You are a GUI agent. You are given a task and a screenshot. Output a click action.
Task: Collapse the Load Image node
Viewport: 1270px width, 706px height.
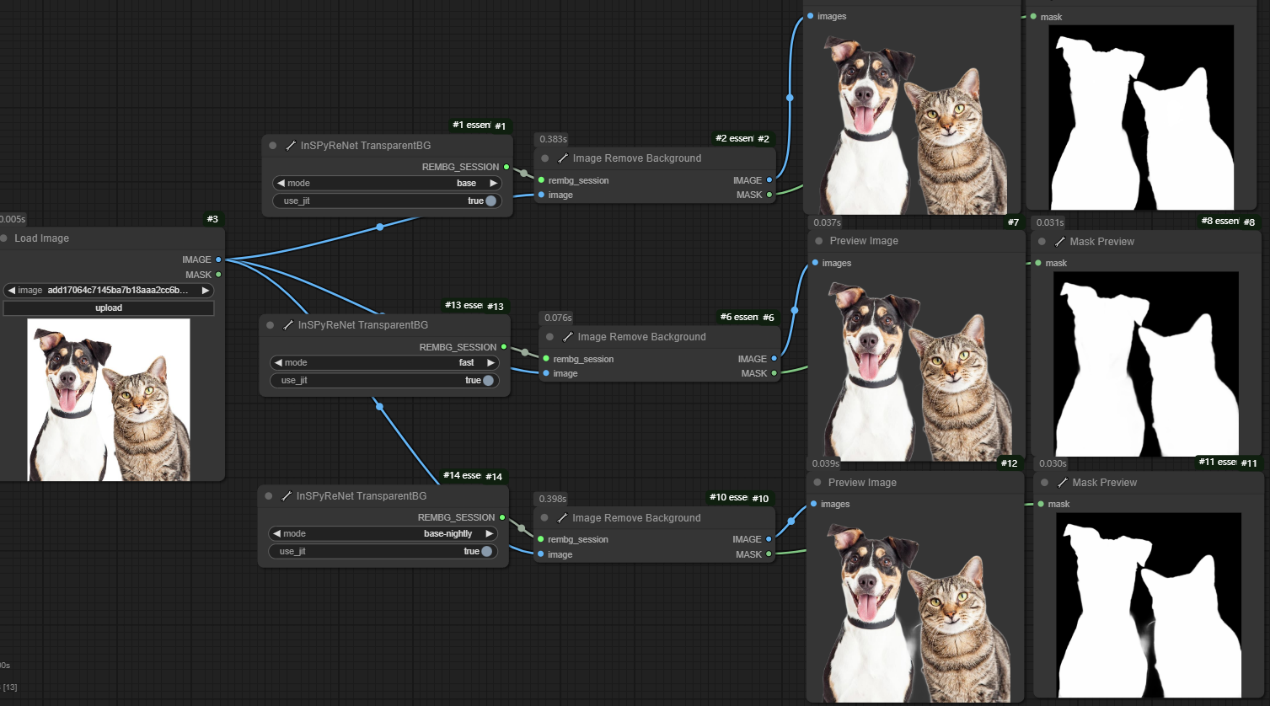point(4,239)
